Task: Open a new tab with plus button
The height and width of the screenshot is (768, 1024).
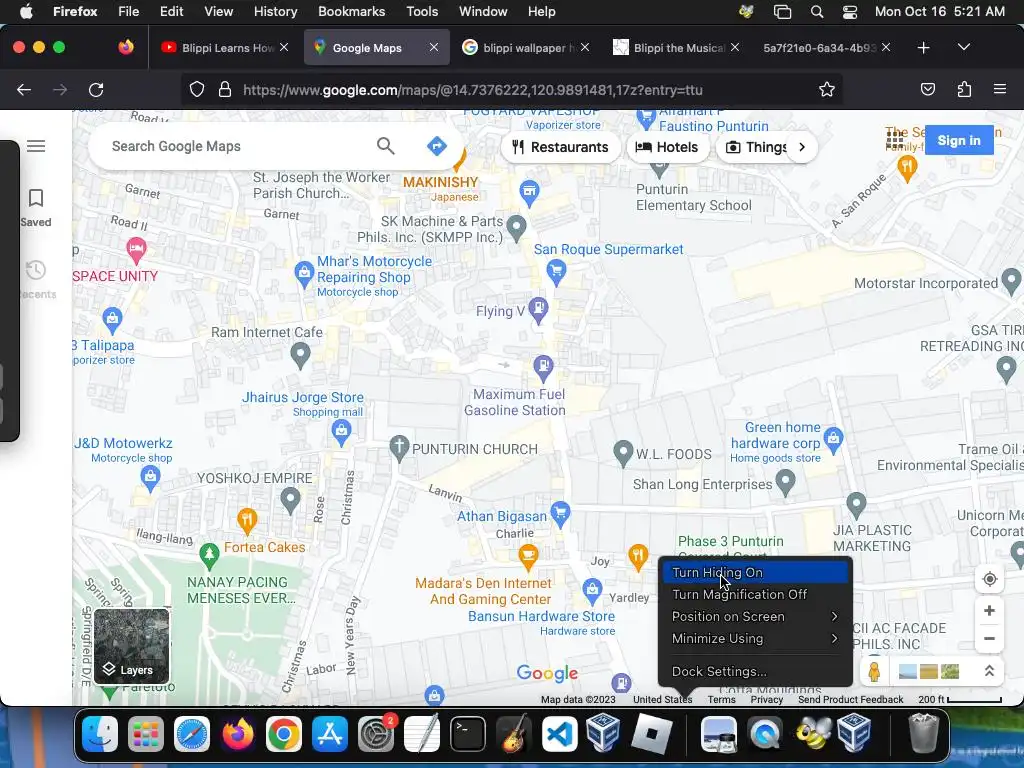Action: click(x=923, y=48)
